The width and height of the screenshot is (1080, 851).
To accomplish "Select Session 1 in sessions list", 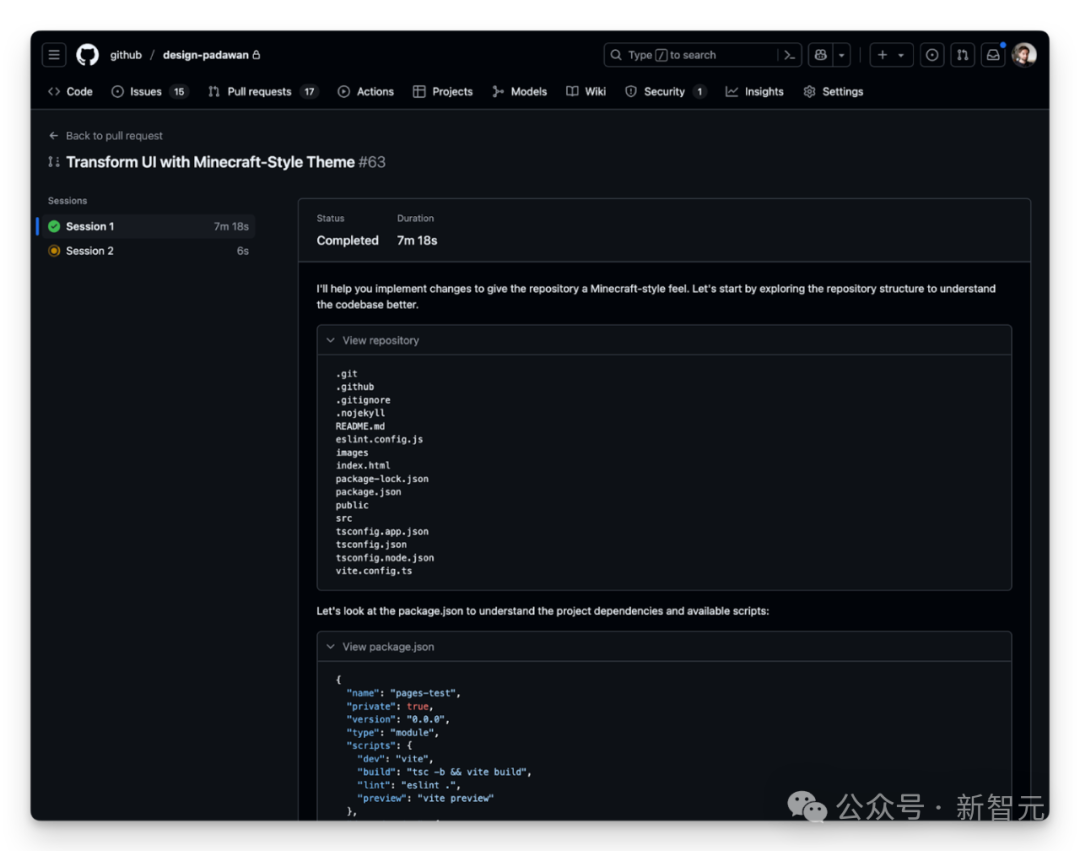I will (89, 227).
